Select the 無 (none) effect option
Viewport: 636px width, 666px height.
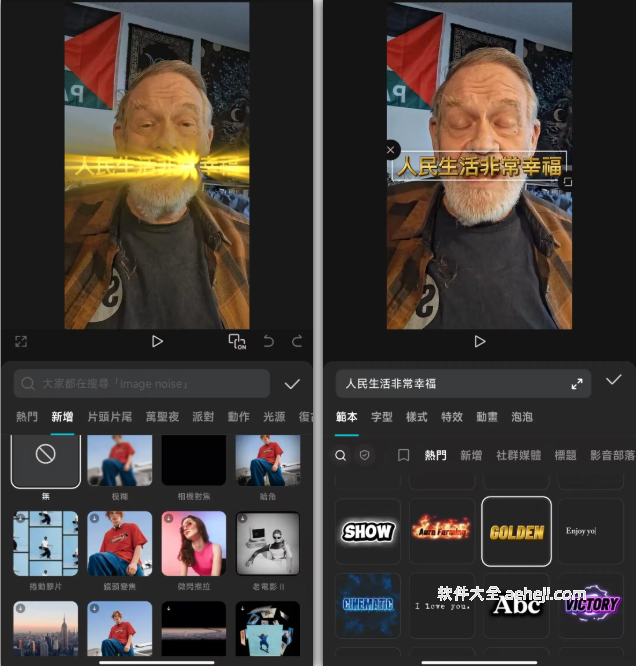click(x=45, y=462)
